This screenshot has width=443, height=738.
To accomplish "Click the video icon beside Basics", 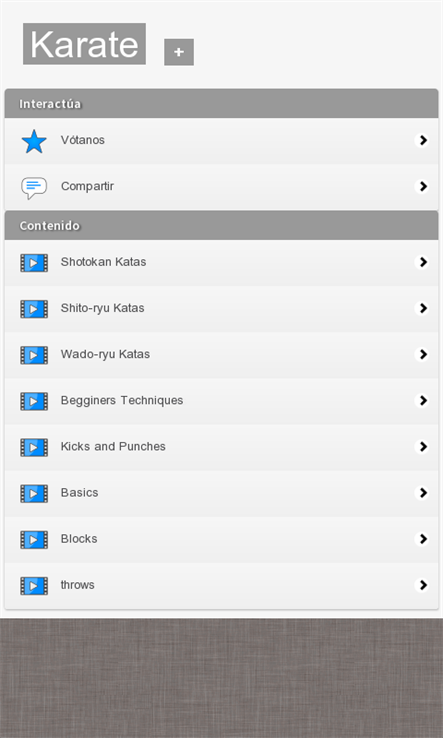I will pos(34,493).
